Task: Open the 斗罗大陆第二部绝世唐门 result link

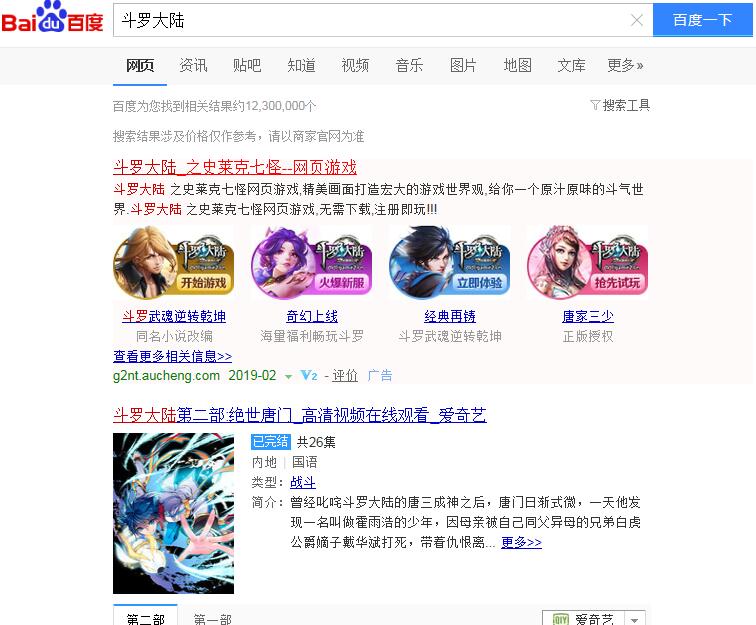Action: tap(299, 415)
